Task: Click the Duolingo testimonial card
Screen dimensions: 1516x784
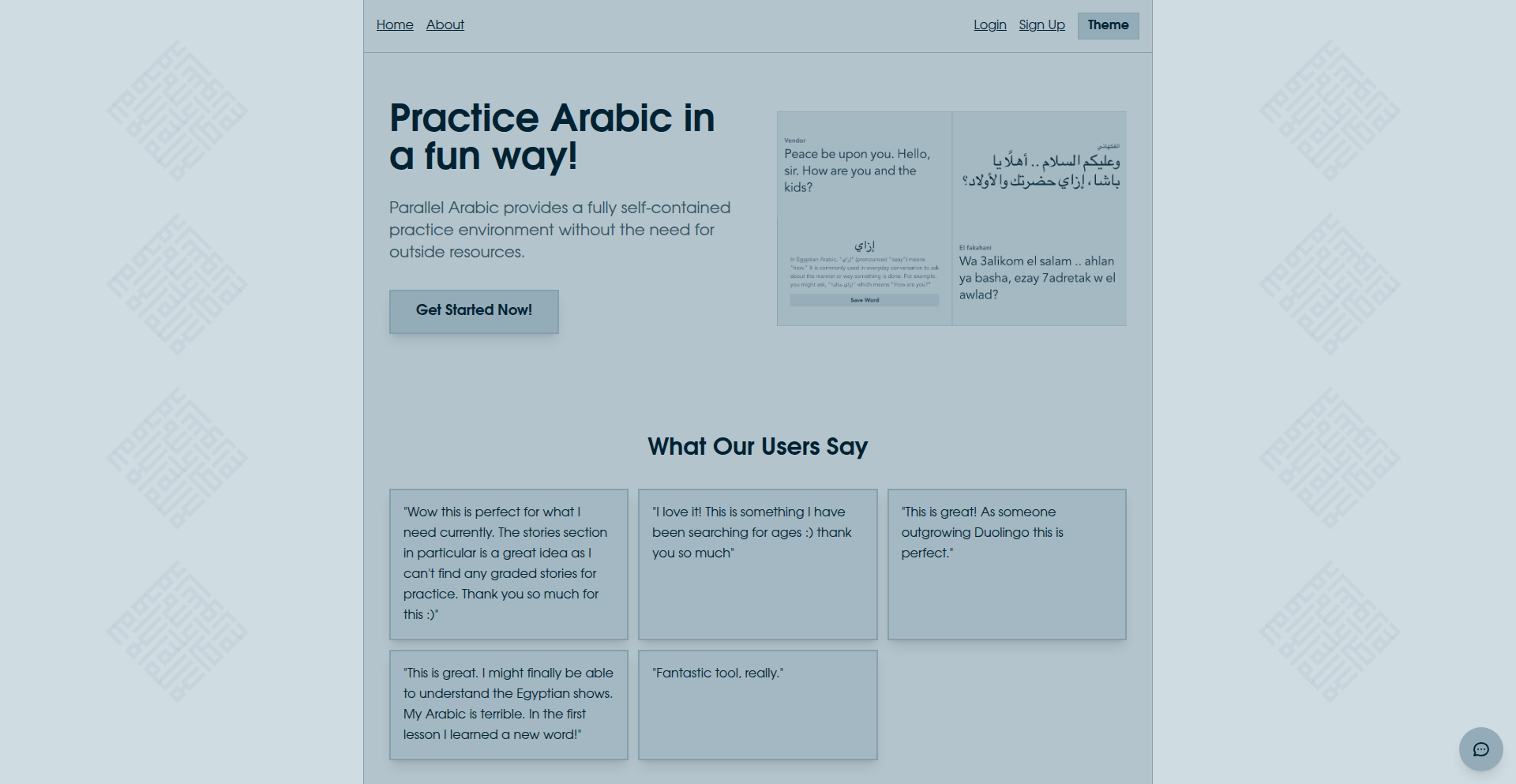Action: [x=1007, y=564]
